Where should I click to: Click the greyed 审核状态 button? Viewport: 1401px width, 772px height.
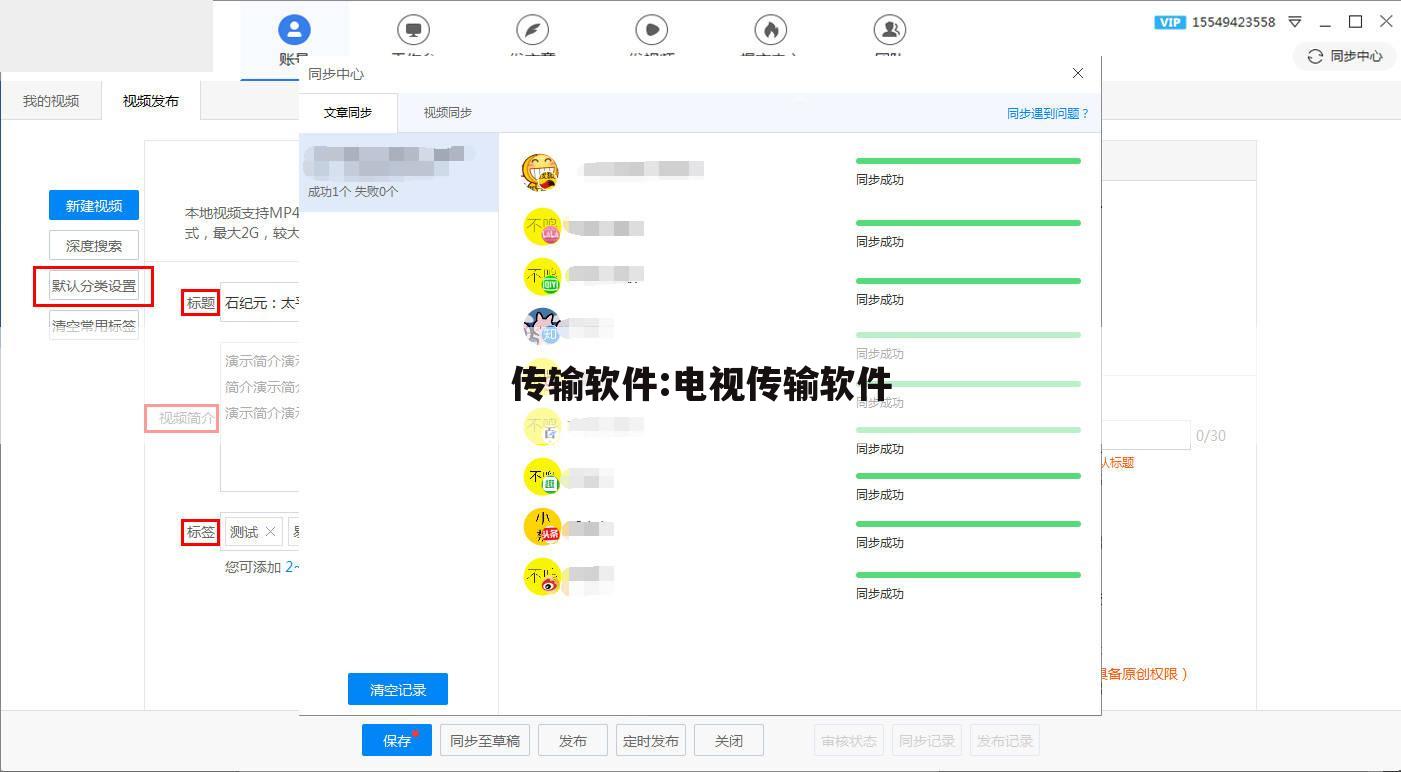tap(849, 741)
